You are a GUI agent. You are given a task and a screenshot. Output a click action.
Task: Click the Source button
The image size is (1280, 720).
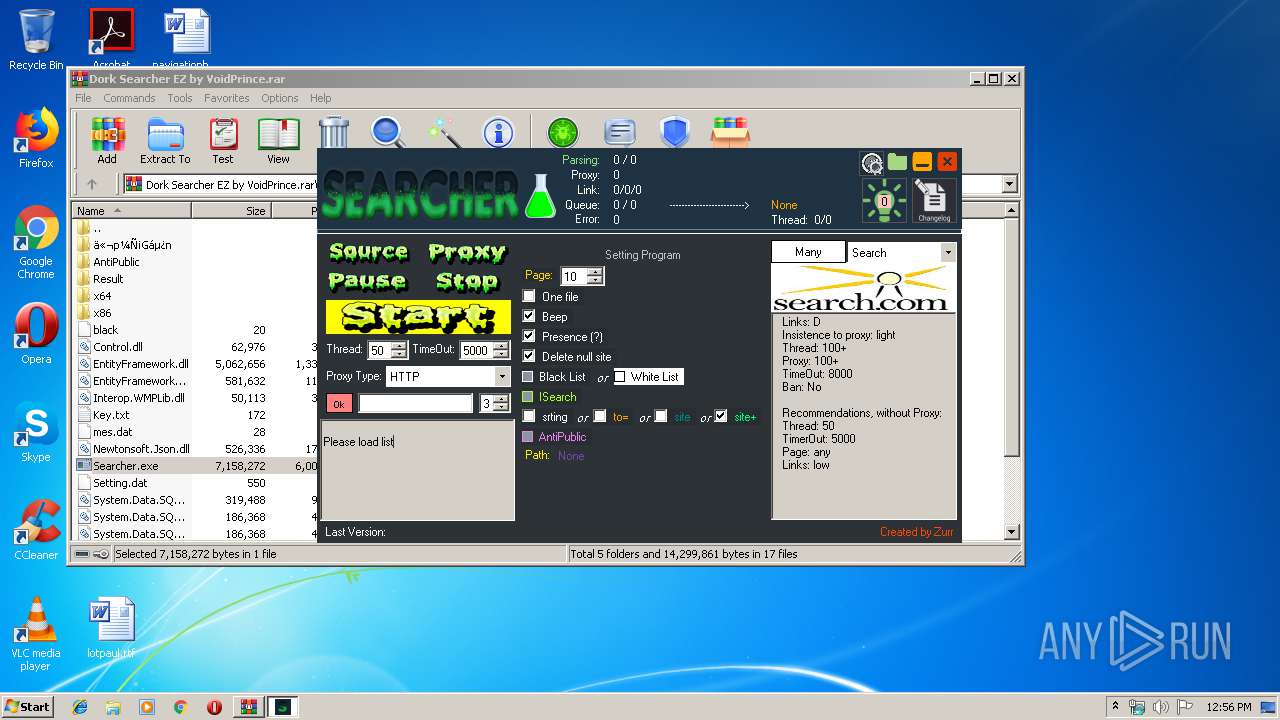(368, 252)
